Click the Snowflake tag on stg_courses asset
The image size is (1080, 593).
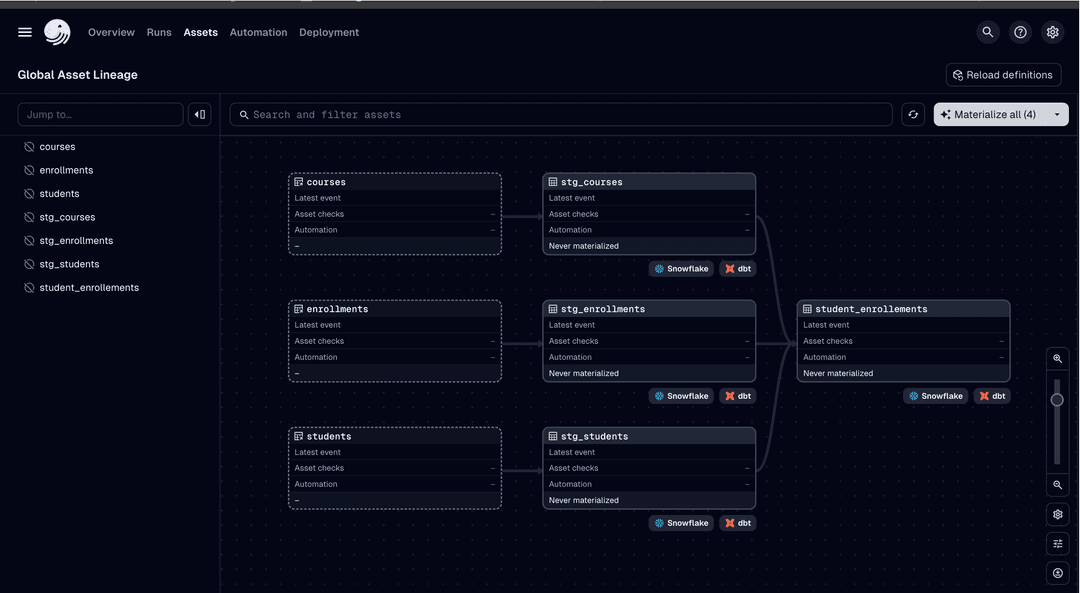pos(681,268)
